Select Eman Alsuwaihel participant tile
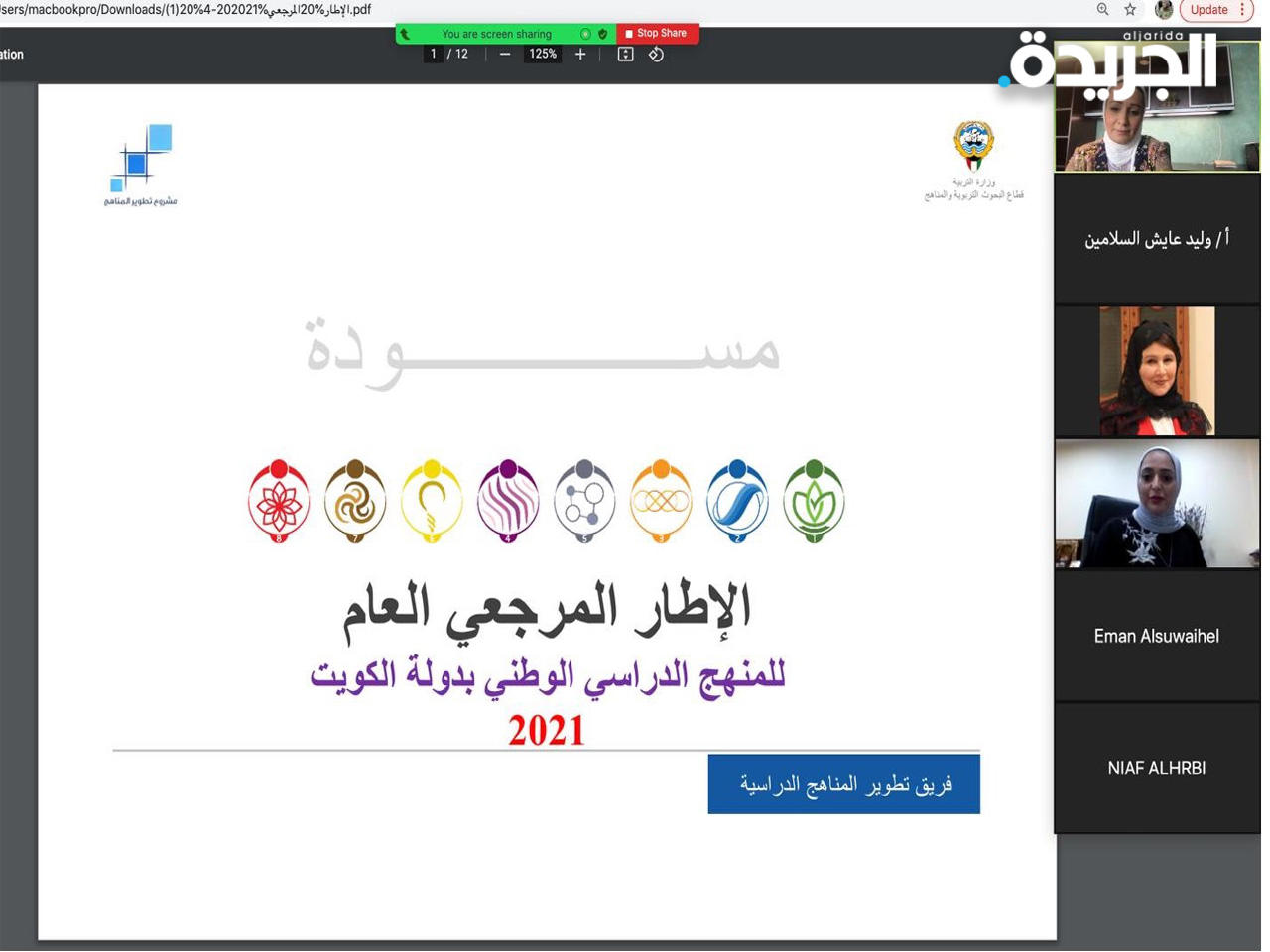This screenshot has width=1270, height=952. click(x=1157, y=637)
